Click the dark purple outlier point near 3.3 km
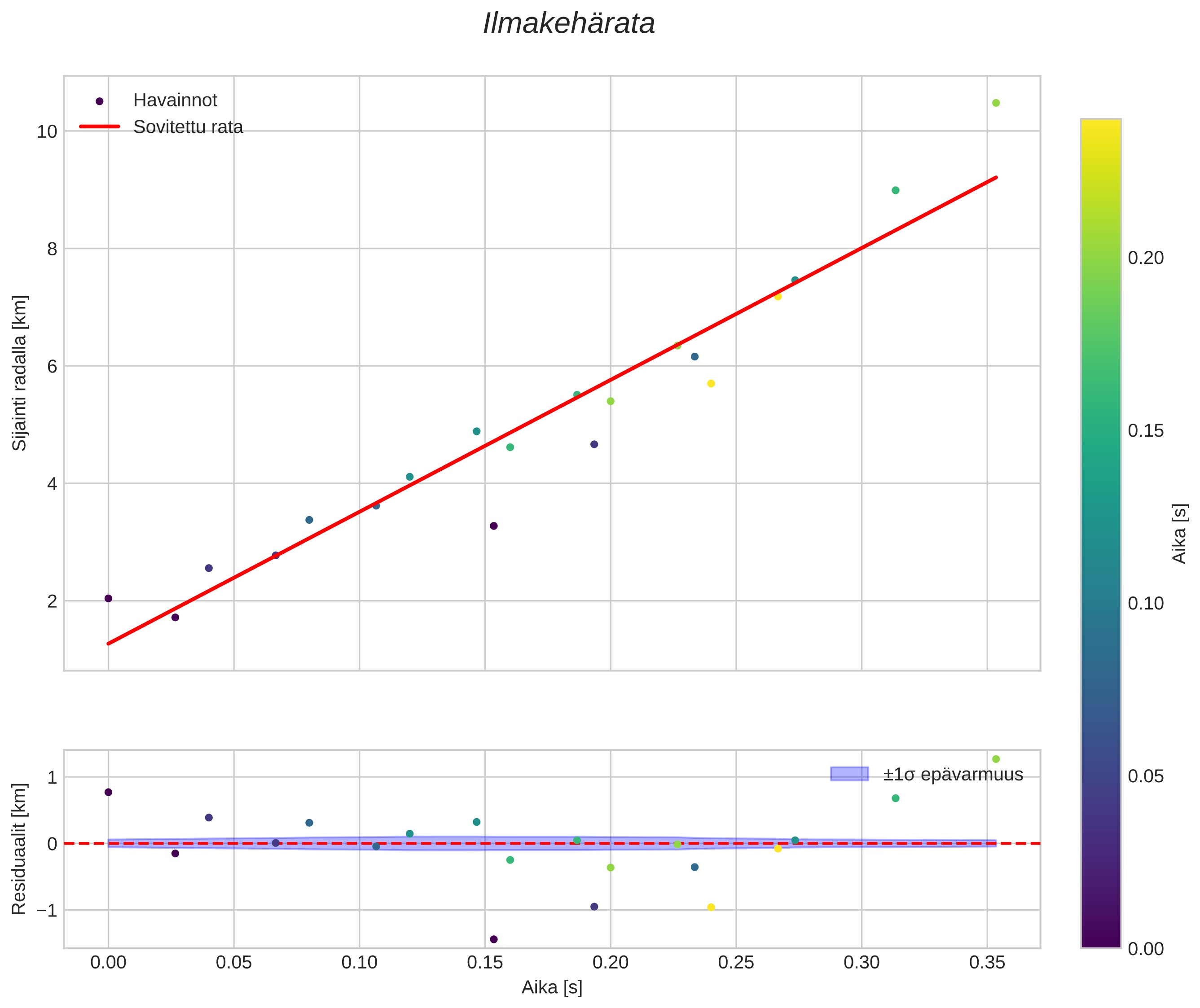1200x1008 pixels. point(493,526)
